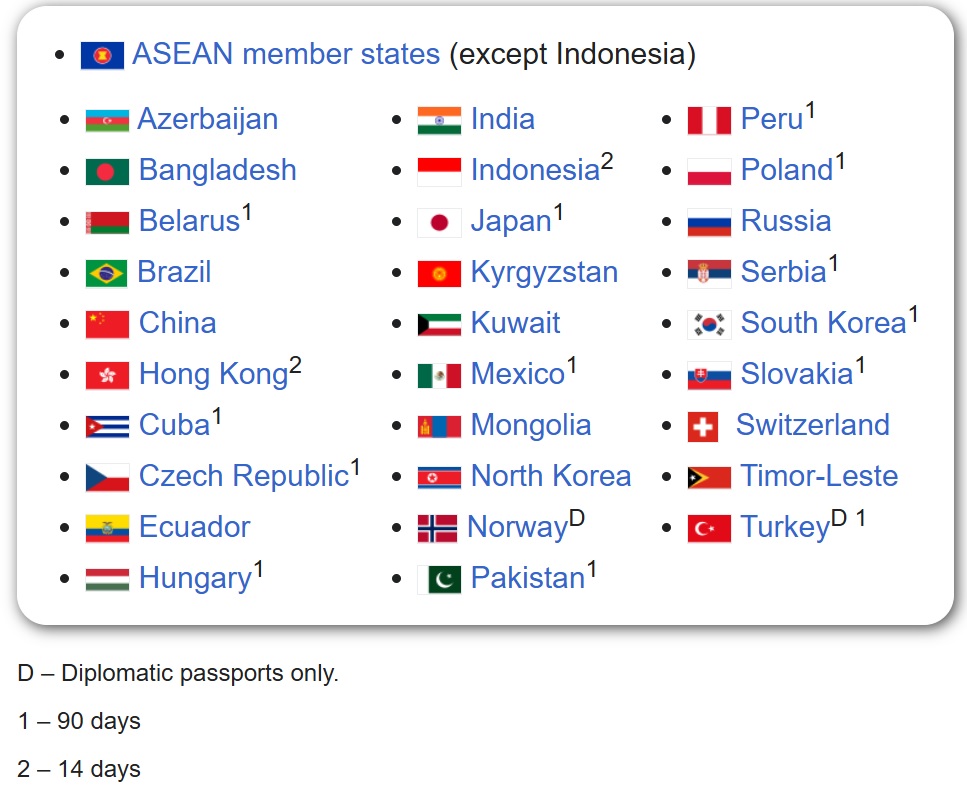Click the Japan flag icon
This screenshot has width=967, height=798.
[x=439, y=223]
